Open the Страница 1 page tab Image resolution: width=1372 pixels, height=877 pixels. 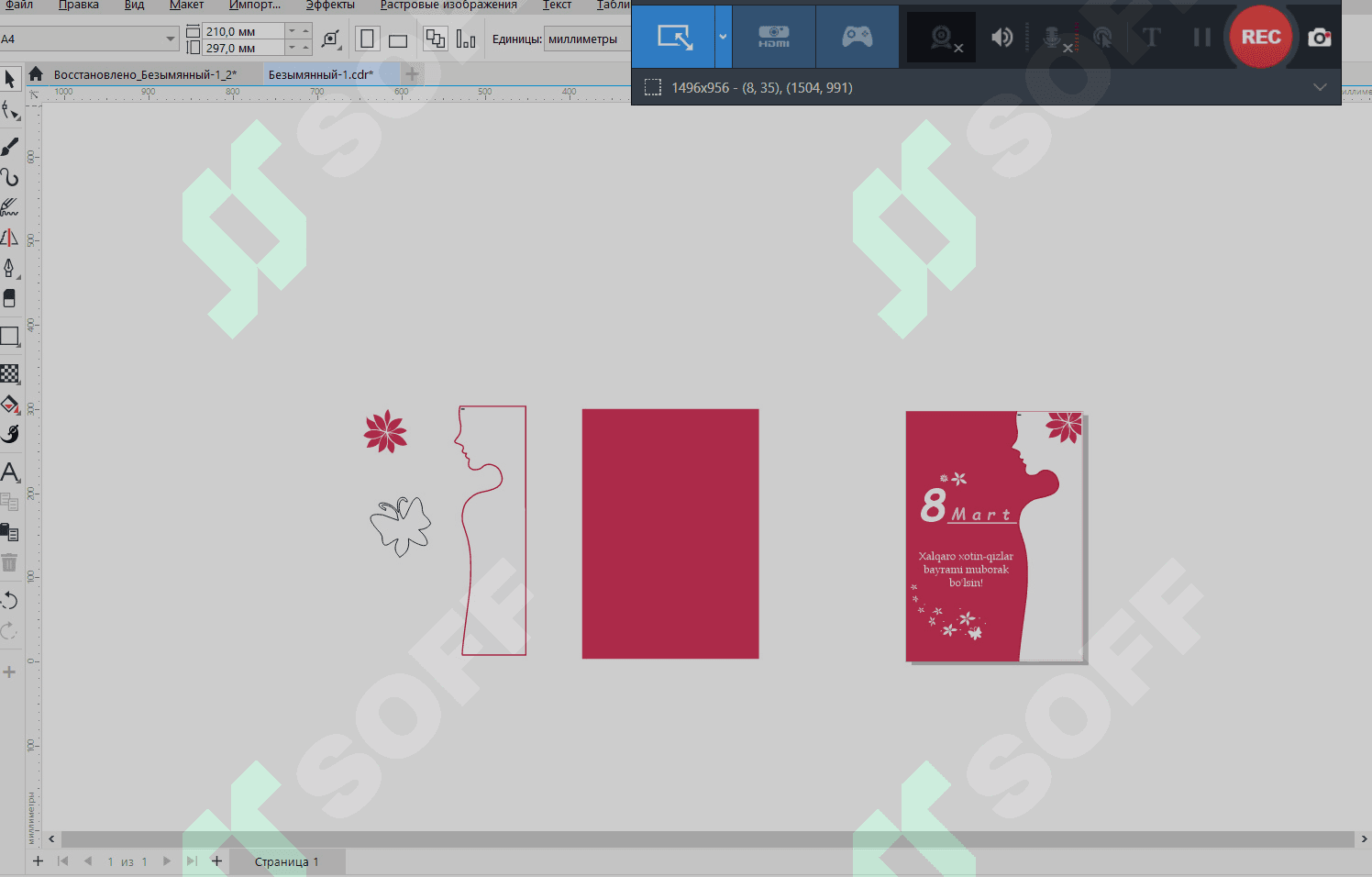tap(286, 861)
